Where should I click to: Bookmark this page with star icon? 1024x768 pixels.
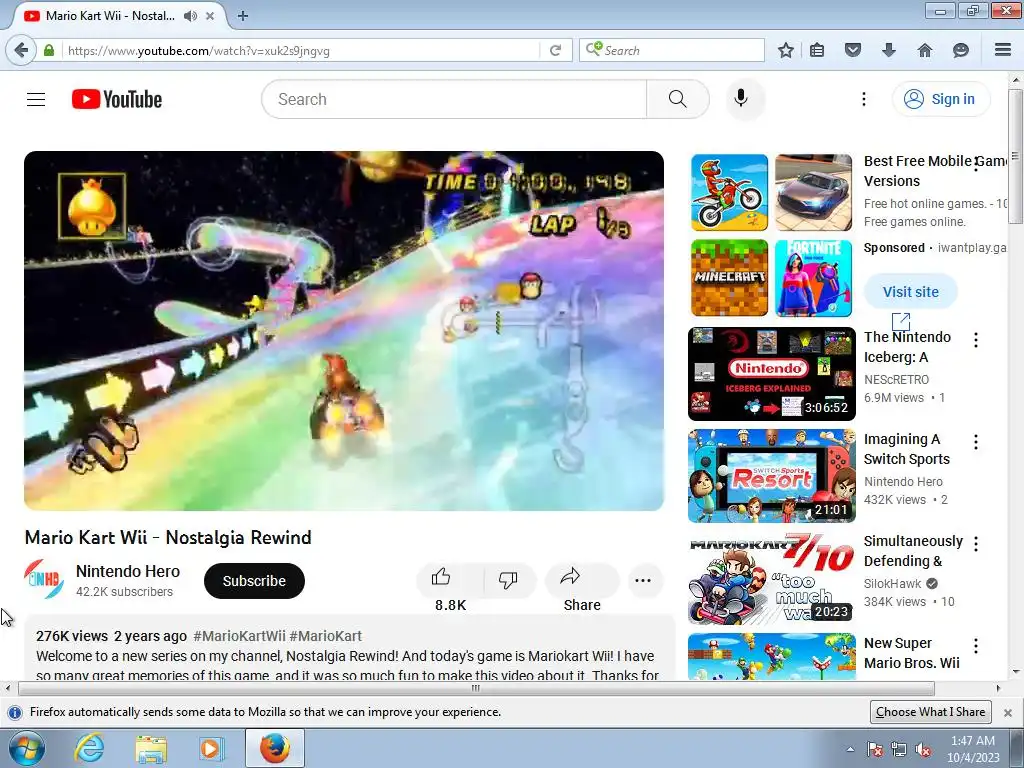(786, 50)
